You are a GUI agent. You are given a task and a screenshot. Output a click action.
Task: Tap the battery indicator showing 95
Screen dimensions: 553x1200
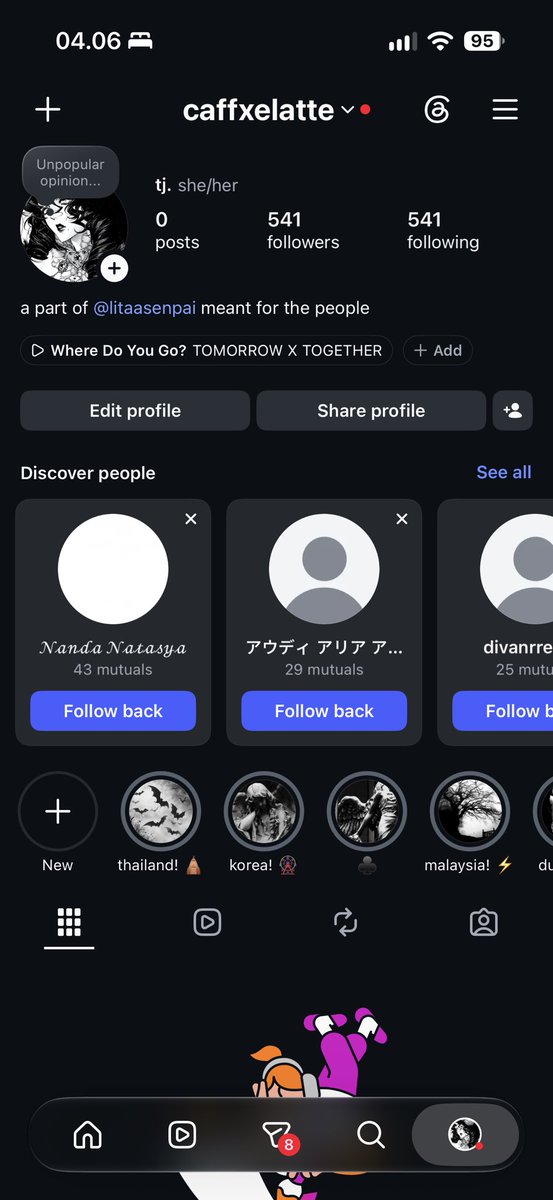click(483, 41)
